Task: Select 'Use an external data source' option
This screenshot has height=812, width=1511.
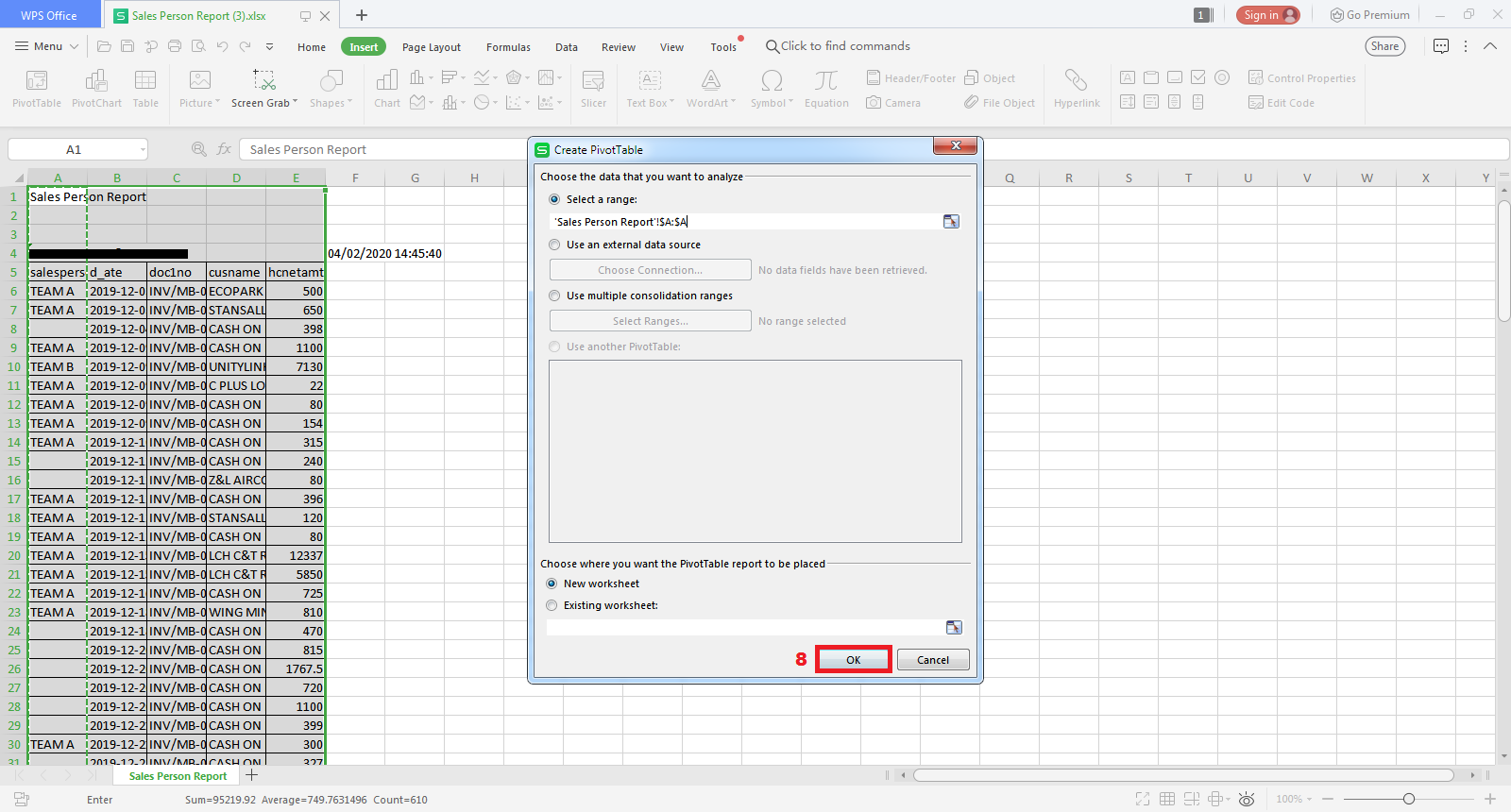Action: [x=554, y=245]
